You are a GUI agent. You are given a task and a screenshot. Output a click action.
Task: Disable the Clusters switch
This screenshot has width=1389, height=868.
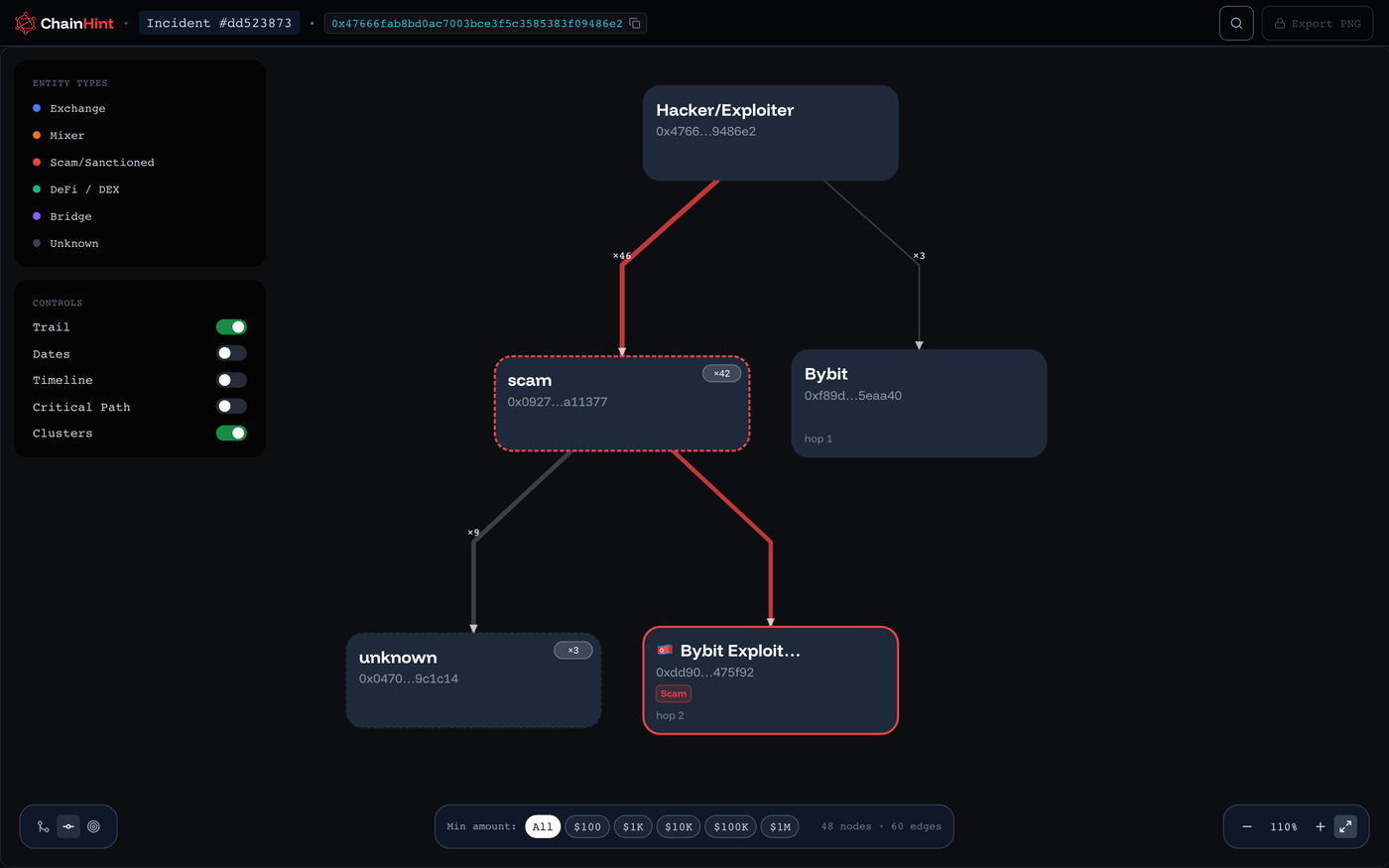tap(231, 434)
